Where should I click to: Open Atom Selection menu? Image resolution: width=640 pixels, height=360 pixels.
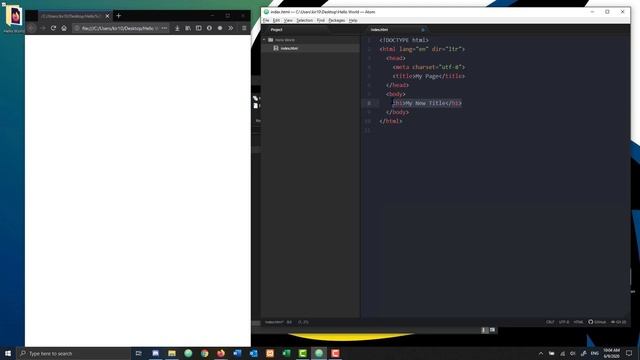(304, 20)
